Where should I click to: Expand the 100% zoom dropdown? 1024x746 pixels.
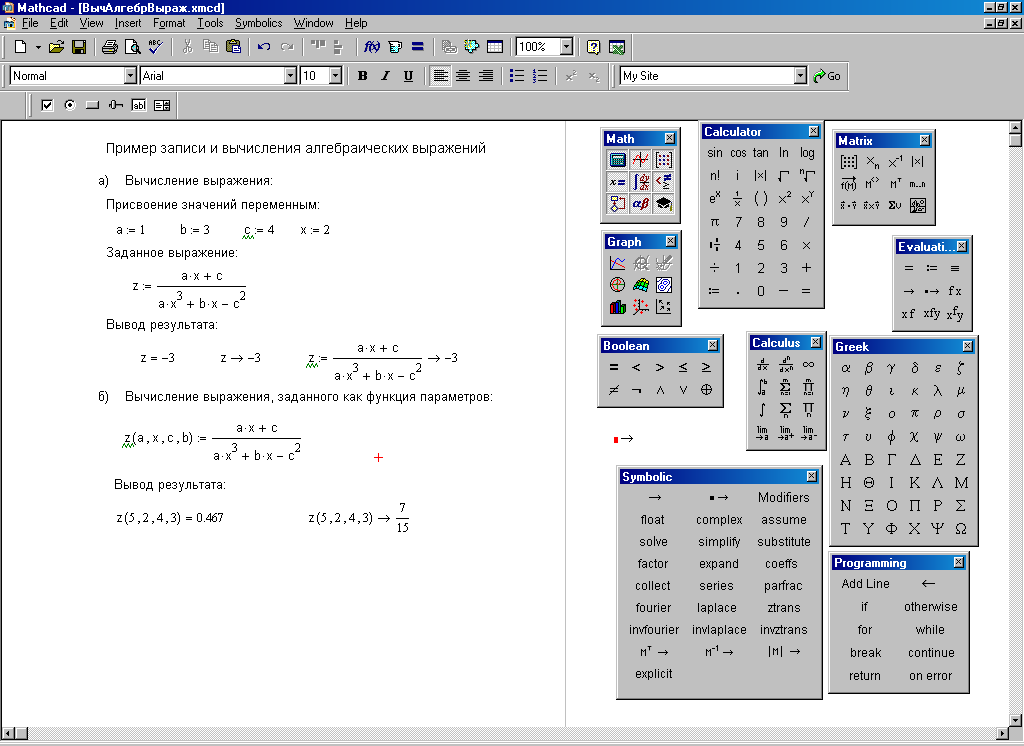(x=566, y=47)
